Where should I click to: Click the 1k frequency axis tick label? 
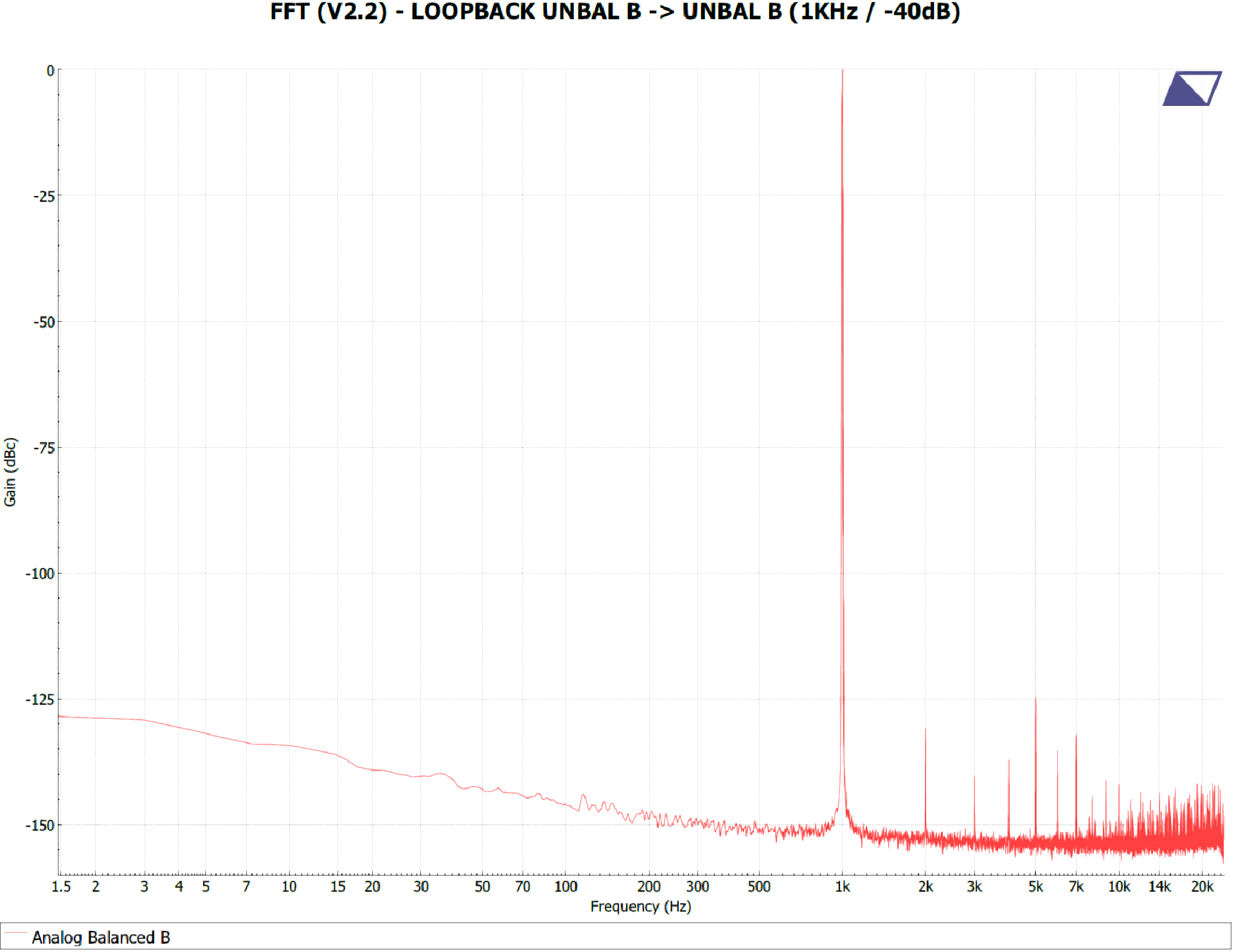click(843, 887)
